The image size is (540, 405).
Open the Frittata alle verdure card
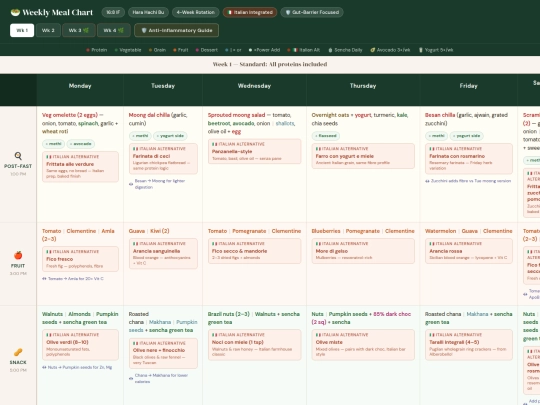tap(80, 166)
